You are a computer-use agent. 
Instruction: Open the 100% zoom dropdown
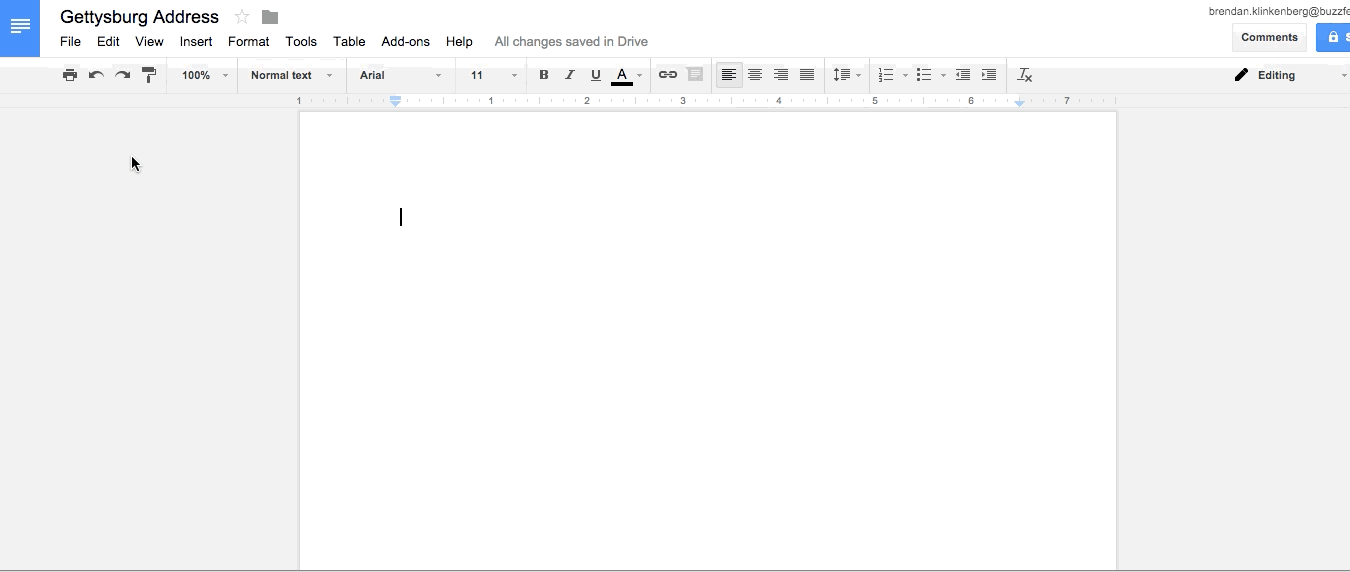(x=204, y=75)
